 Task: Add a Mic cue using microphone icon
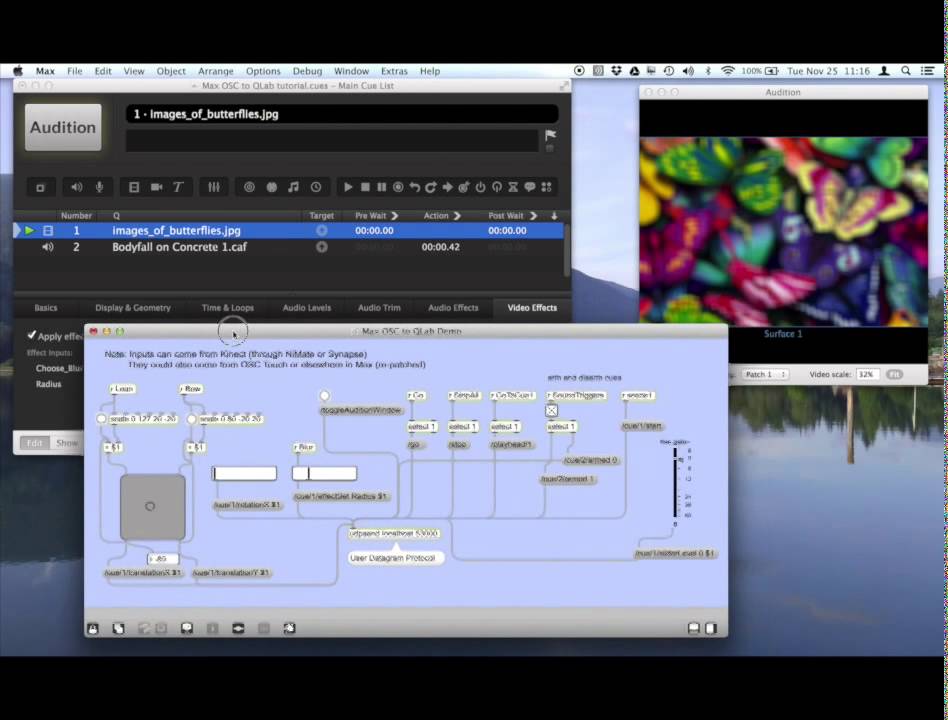click(99, 187)
